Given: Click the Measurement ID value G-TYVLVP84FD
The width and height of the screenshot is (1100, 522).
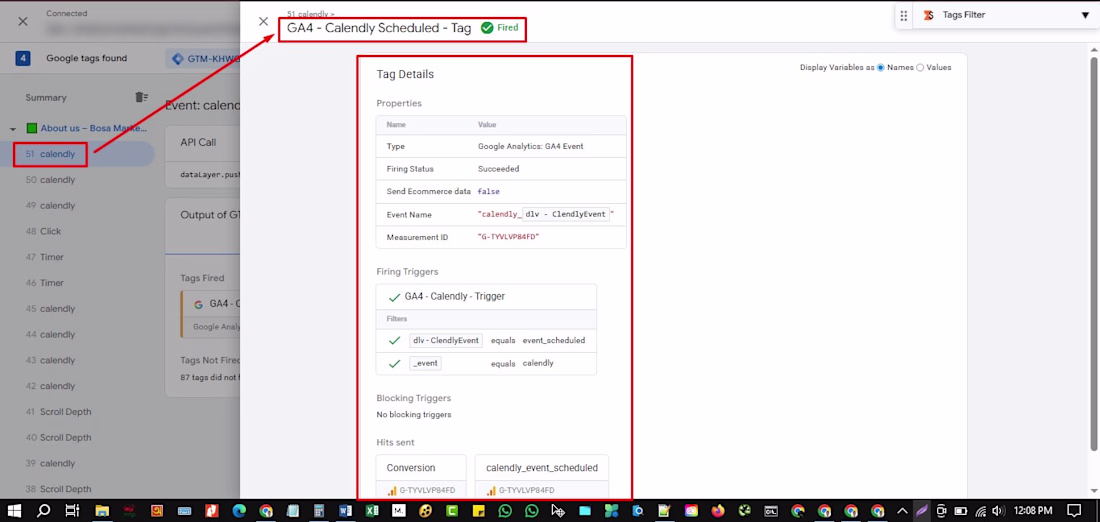Looking at the screenshot, I should click(x=509, y=237).
